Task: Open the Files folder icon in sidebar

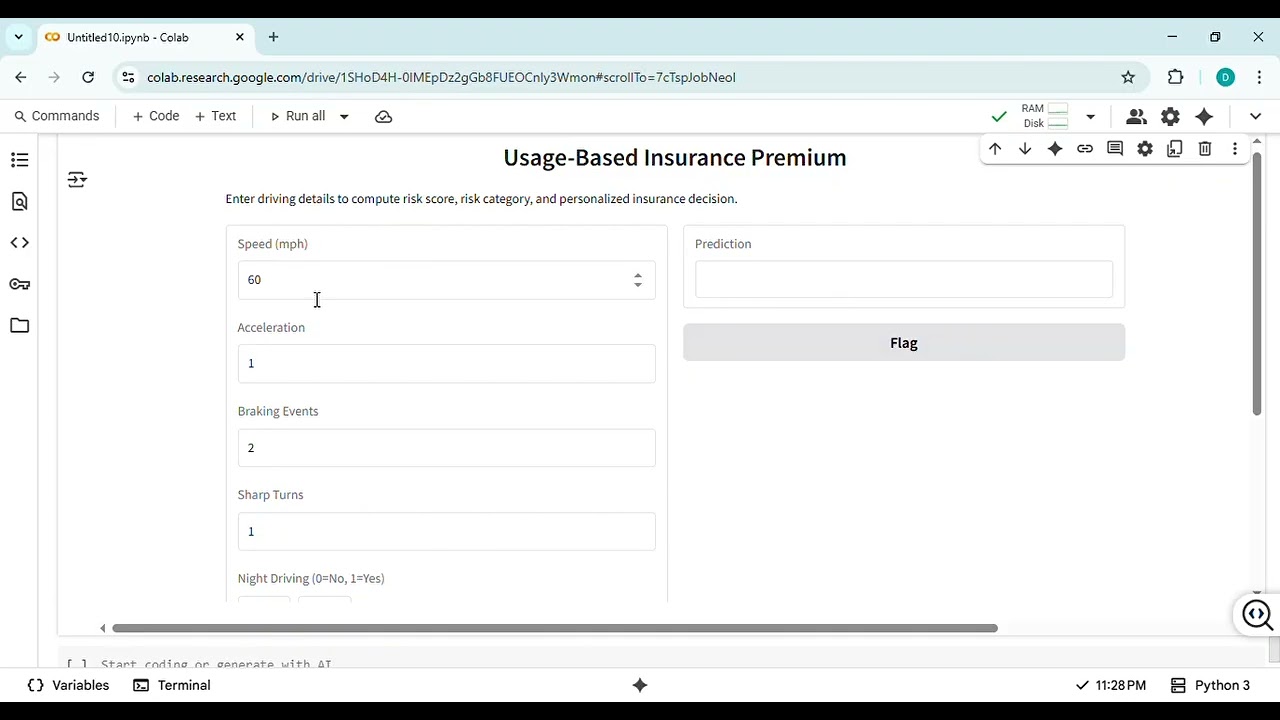Action: coord(19,325)
